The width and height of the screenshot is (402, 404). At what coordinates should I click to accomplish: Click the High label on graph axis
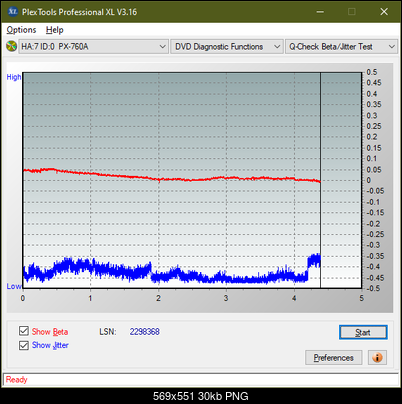coord(14,77)
